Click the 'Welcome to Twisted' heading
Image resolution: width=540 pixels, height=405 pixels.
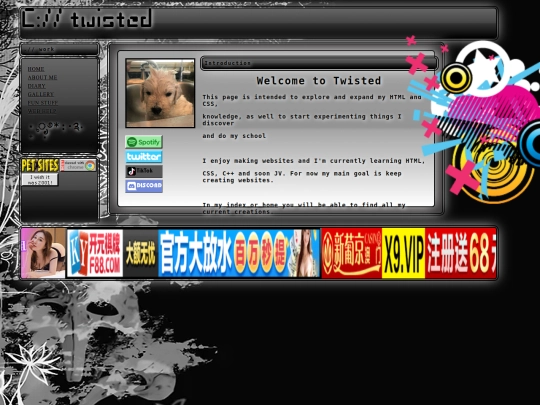(x=319, y=81)
